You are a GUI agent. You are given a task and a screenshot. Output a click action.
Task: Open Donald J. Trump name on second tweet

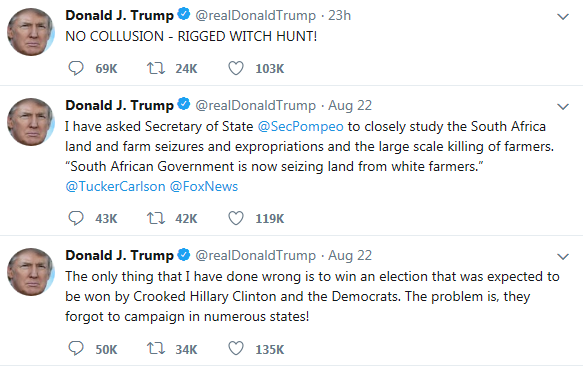point(119,106)
